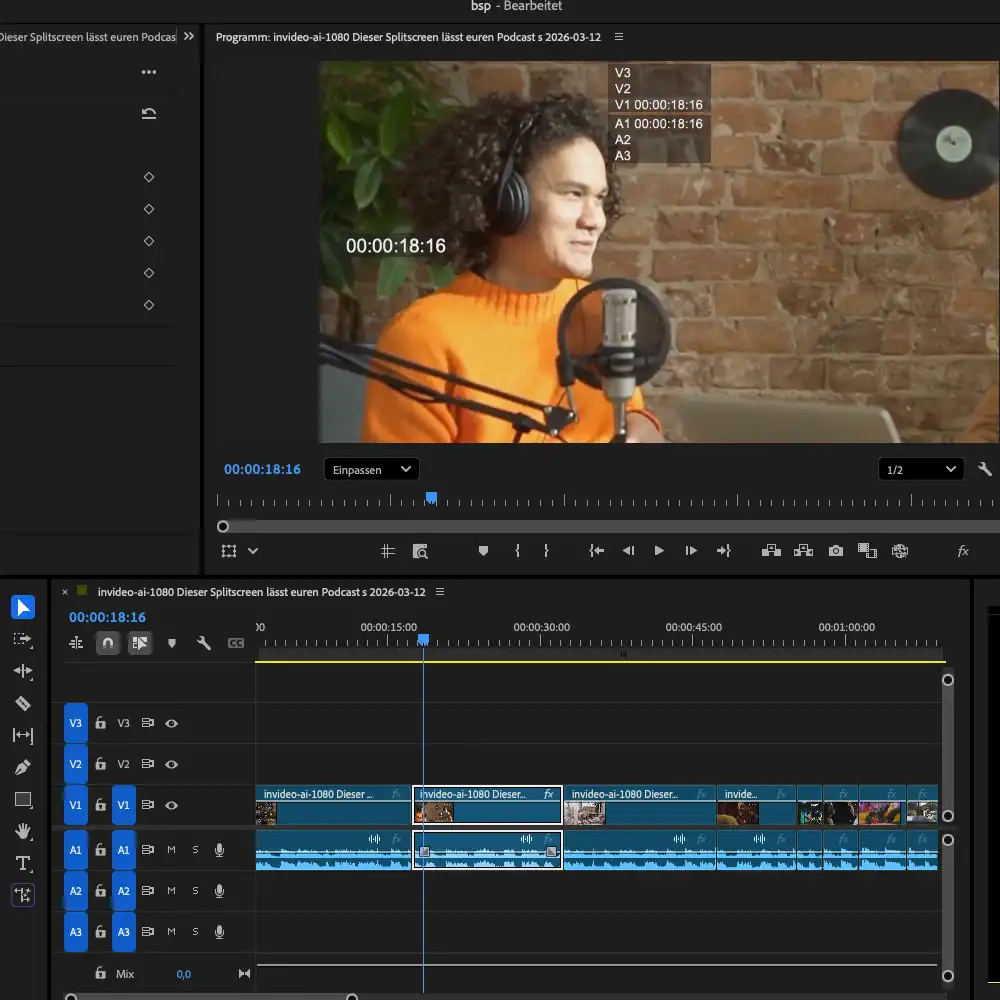Enable the voice-over record mic on track A1
The image size is (1000, 1000).
pyautogui.click(x=219, y=849)
